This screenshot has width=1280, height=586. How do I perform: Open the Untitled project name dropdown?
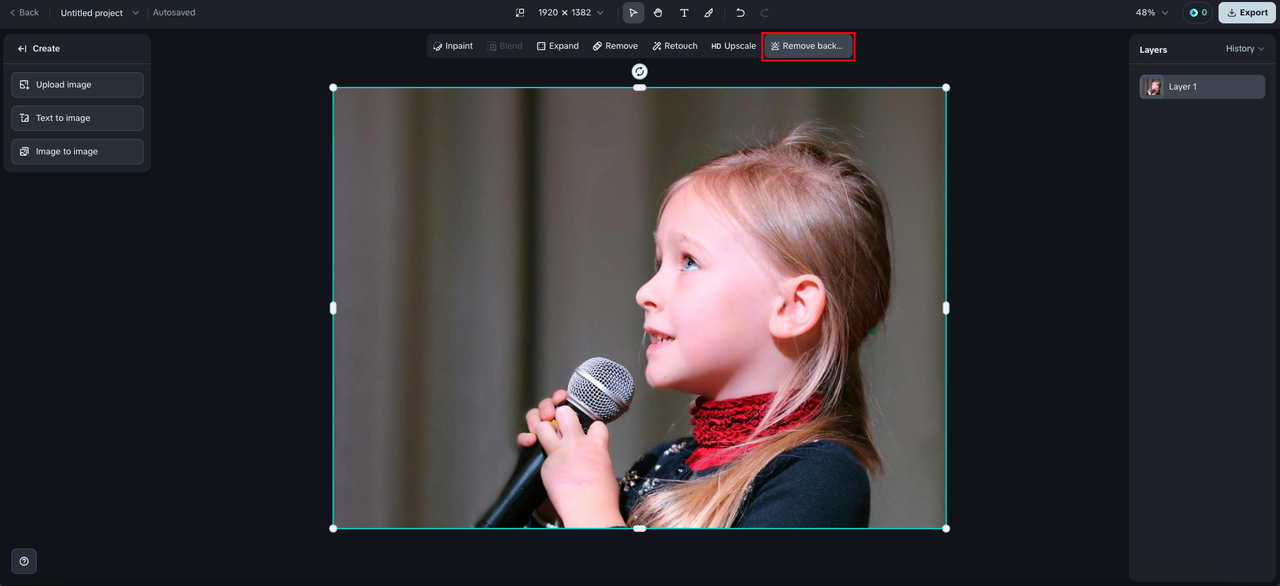coord(100,13)
